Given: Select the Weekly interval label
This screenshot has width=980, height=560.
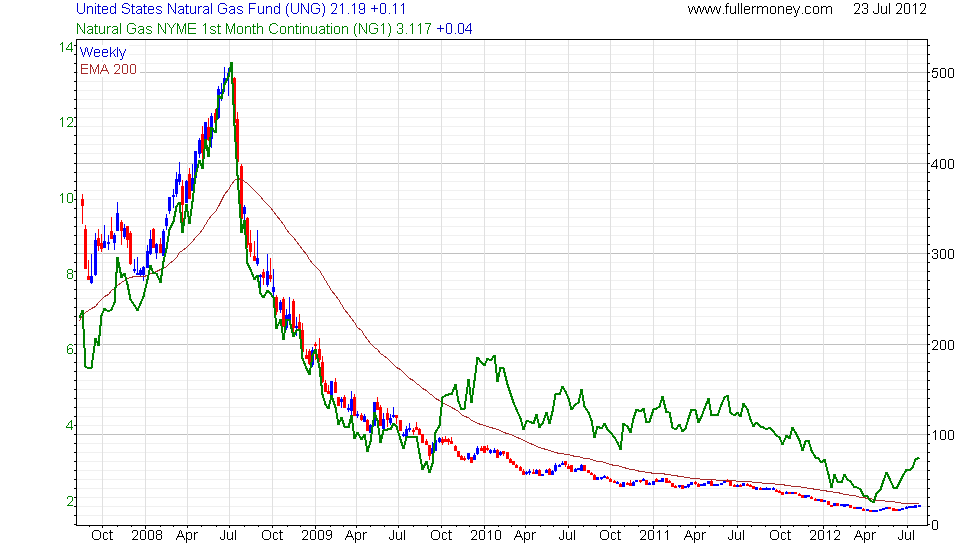Looking at the screenshot, I should click(x=102, y=52).
